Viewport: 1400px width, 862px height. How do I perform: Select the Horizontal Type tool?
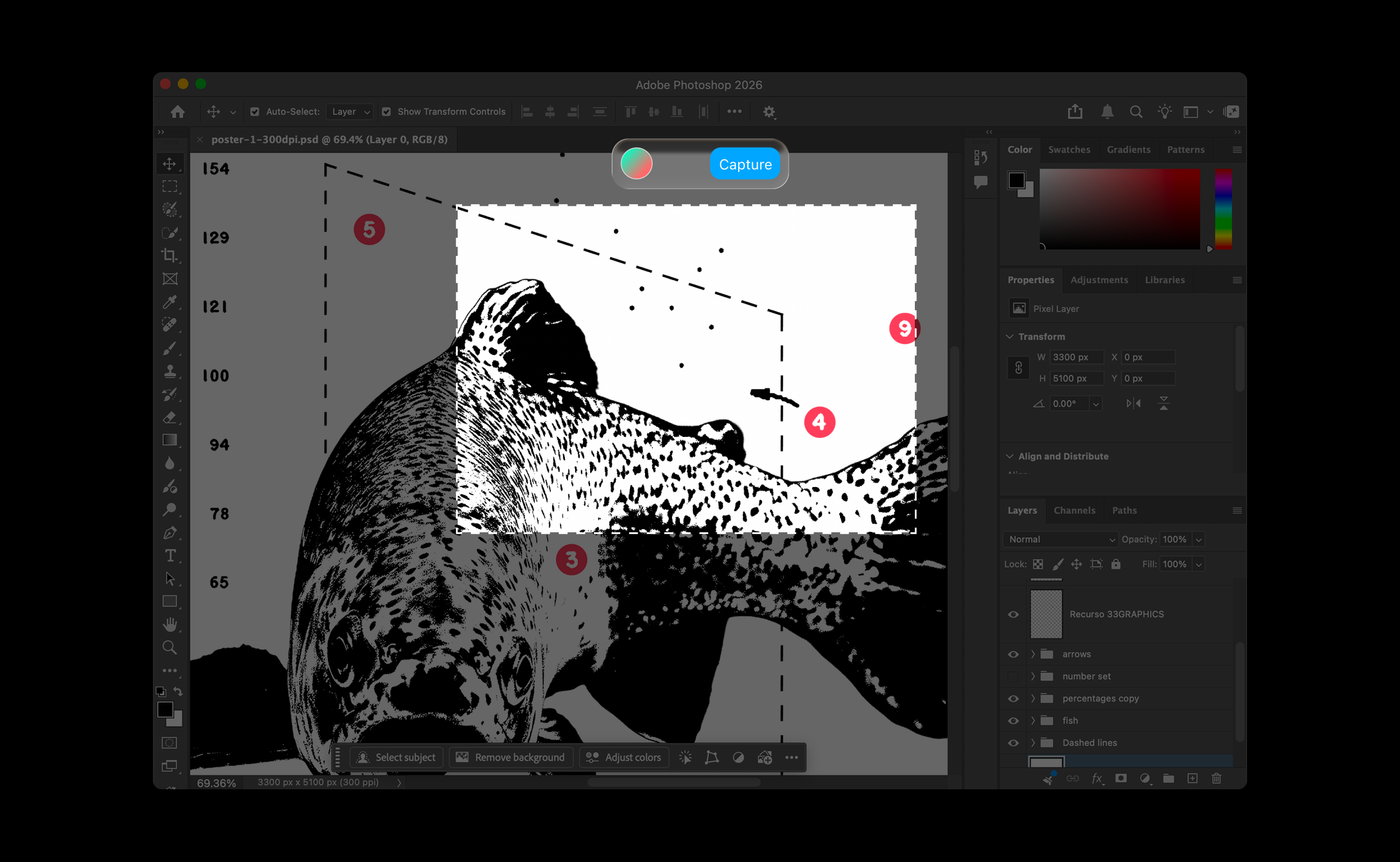[169, 555]
